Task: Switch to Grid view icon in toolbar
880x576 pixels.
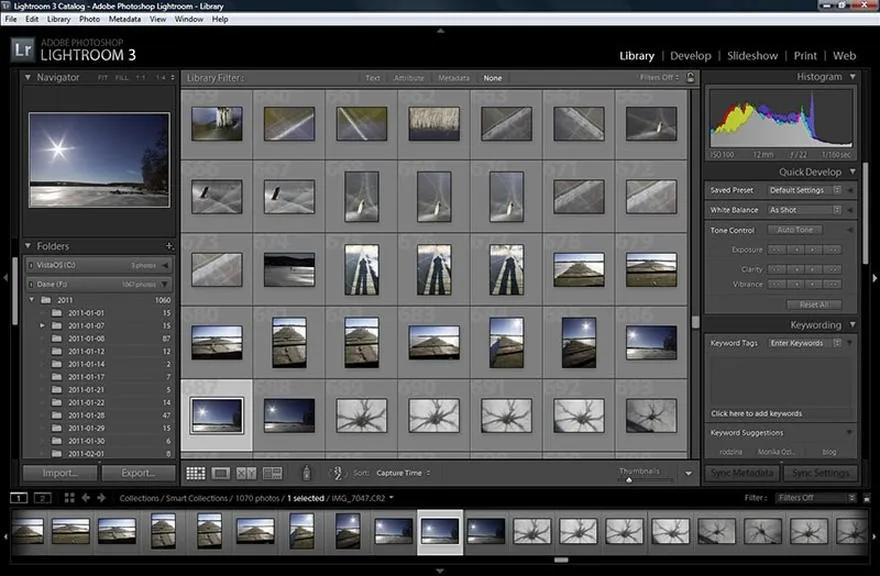Action: (195, 473)
